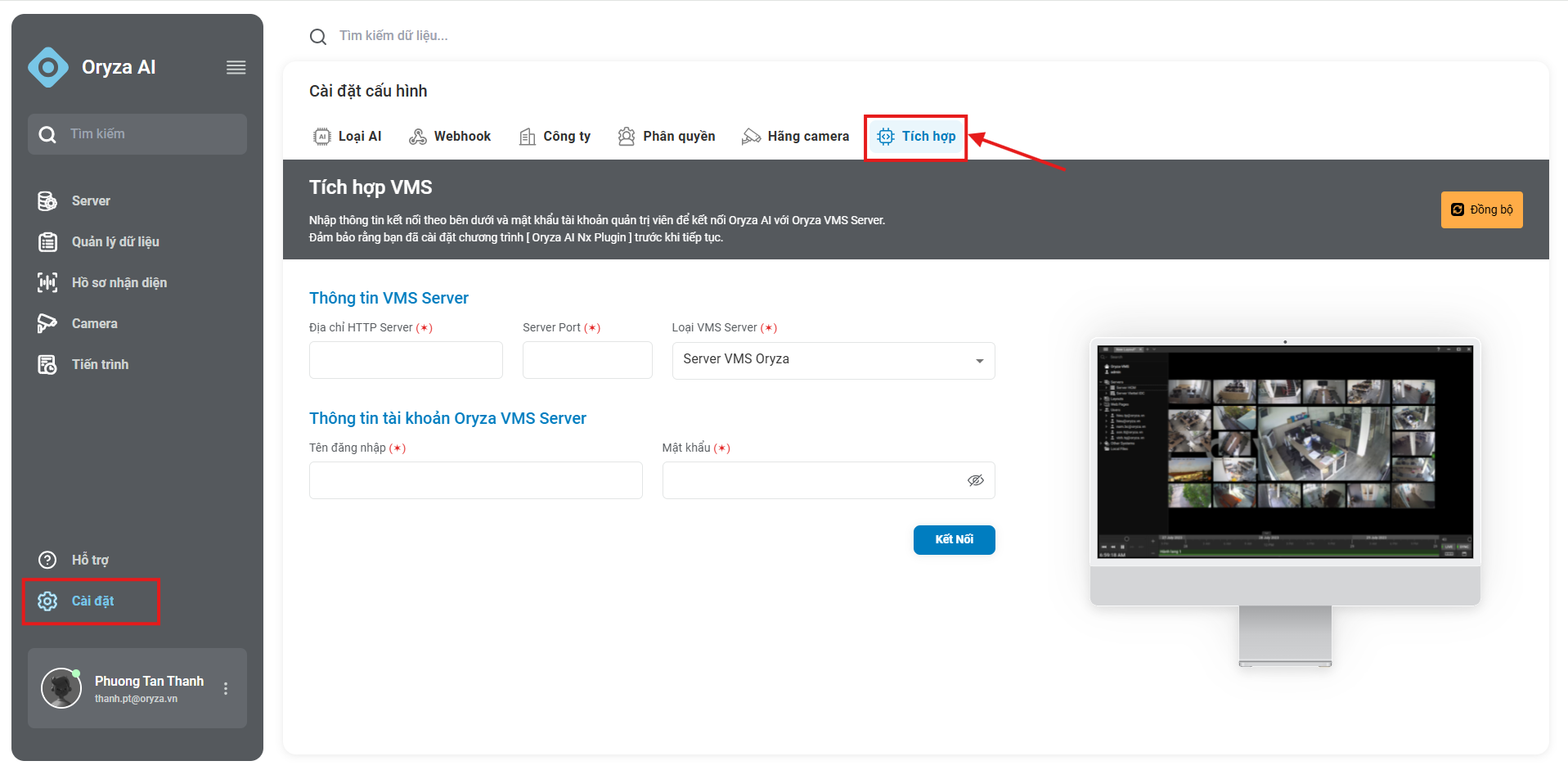This screenshot has height=770, width=1568.
Task: Click the Hồ sơ nhận diện face-scan icon
Action: click(x=47, y=283)
